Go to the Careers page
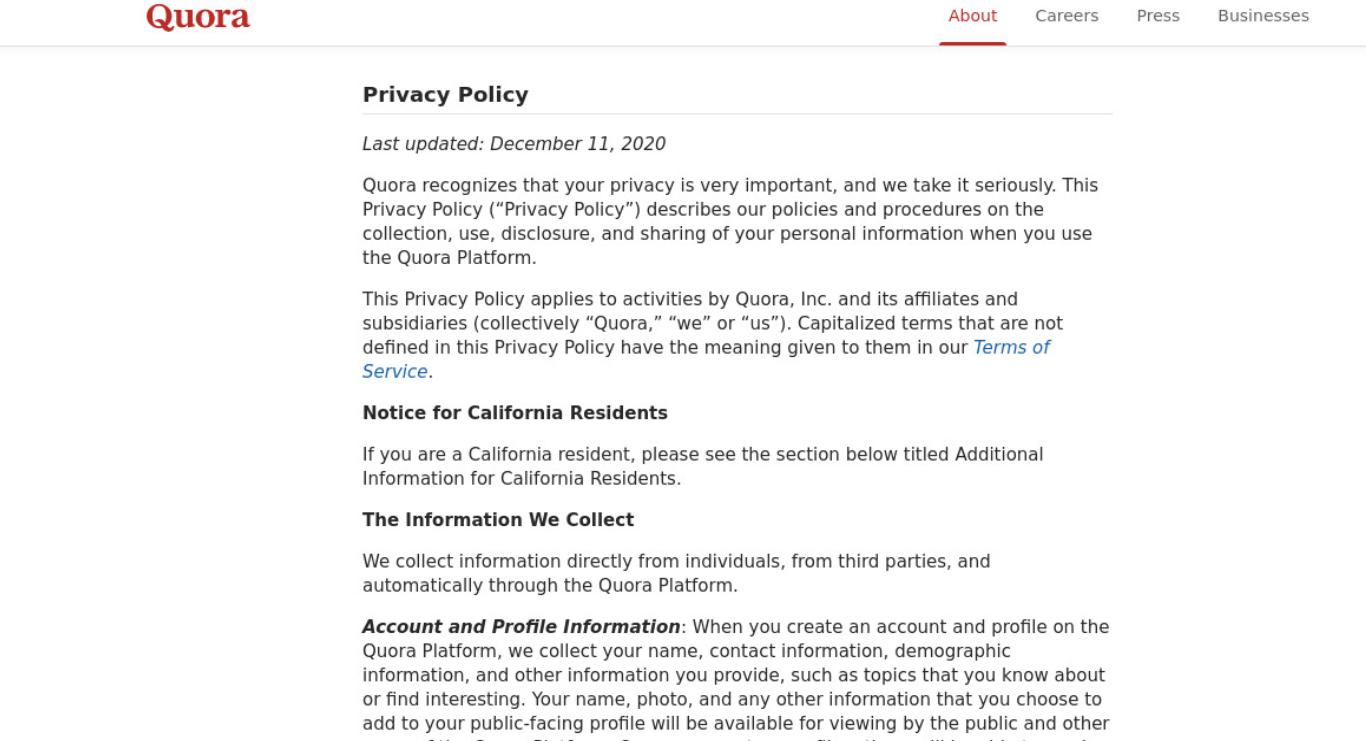This screenshot has height=741, width=1366. [1066, 16]
